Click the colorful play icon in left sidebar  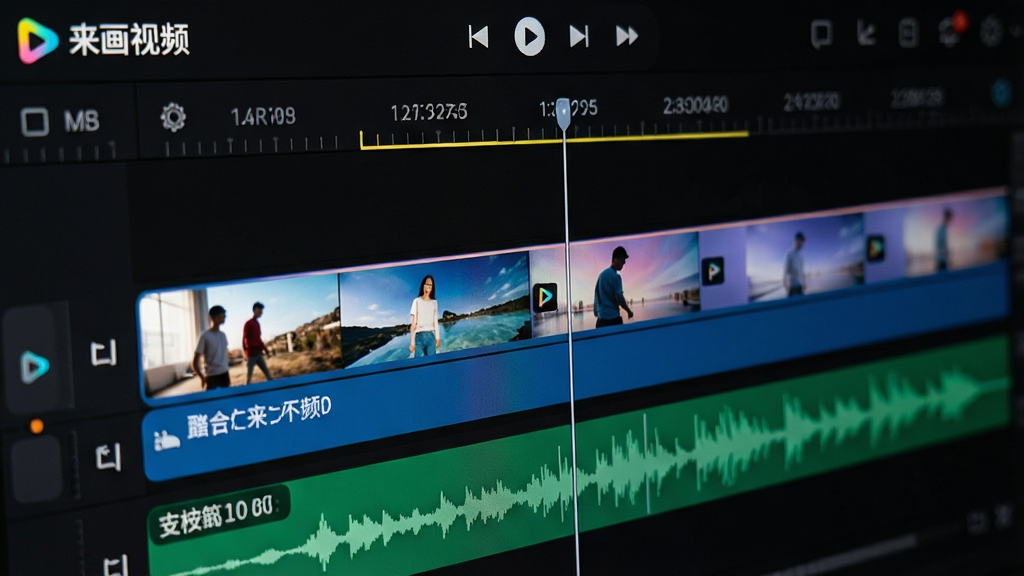click(x=34, y=366)
